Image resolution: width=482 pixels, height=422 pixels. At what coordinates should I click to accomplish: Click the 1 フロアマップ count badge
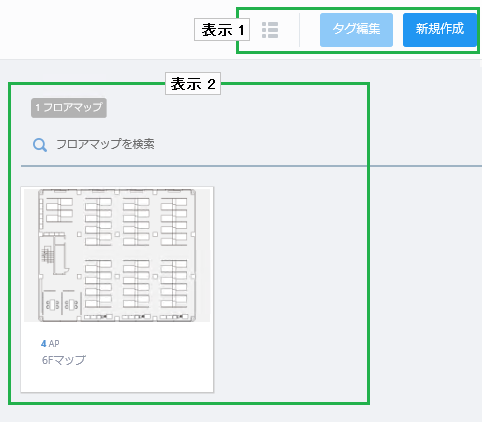pyautogui.click(x=69, y=108)
